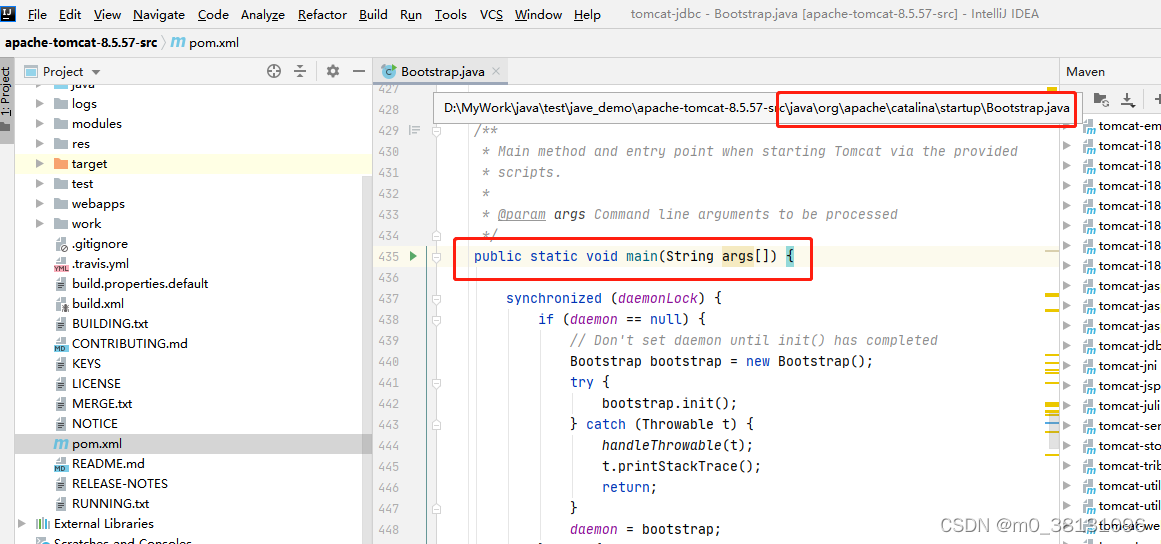
Task: Click line number 440 in gutter
Action: click(387, 362)
